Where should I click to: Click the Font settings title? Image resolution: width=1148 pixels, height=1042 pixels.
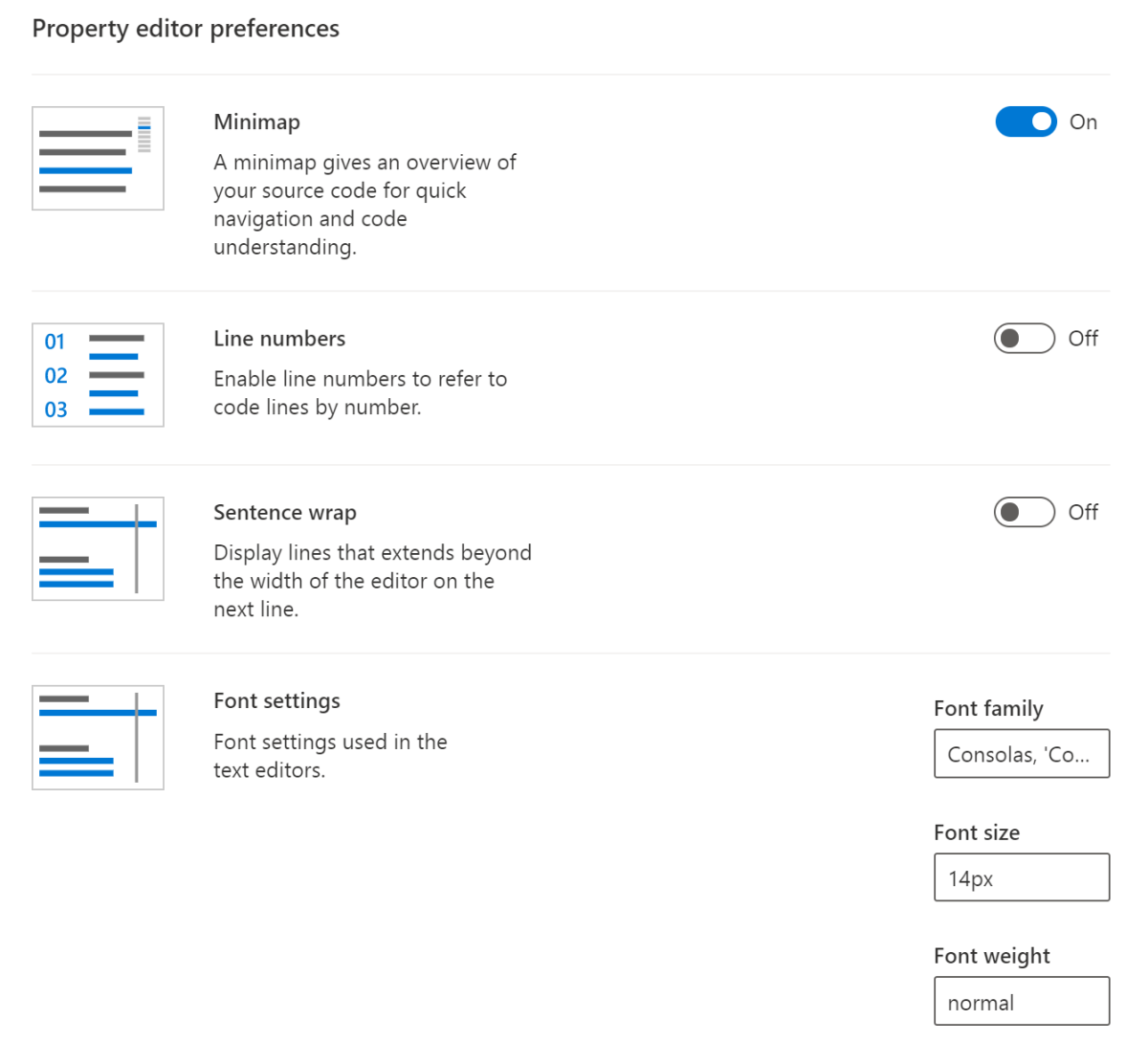click(276, 700)
